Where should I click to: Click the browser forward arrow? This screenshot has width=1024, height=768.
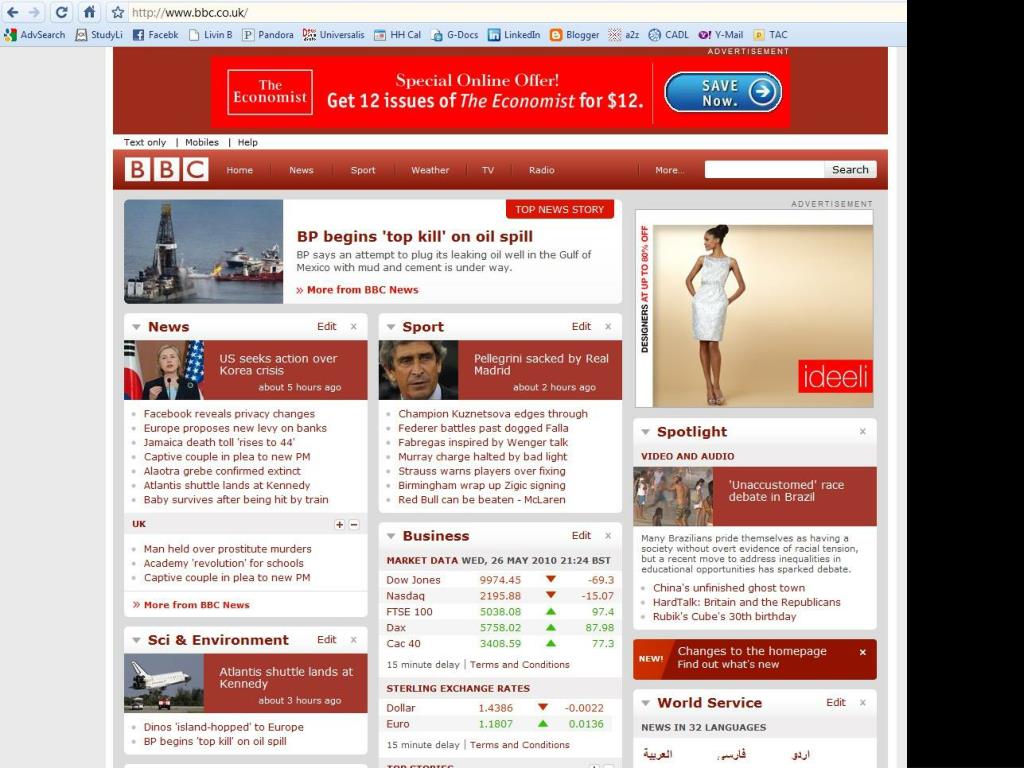pyautogui.click(x=35, y=12)
